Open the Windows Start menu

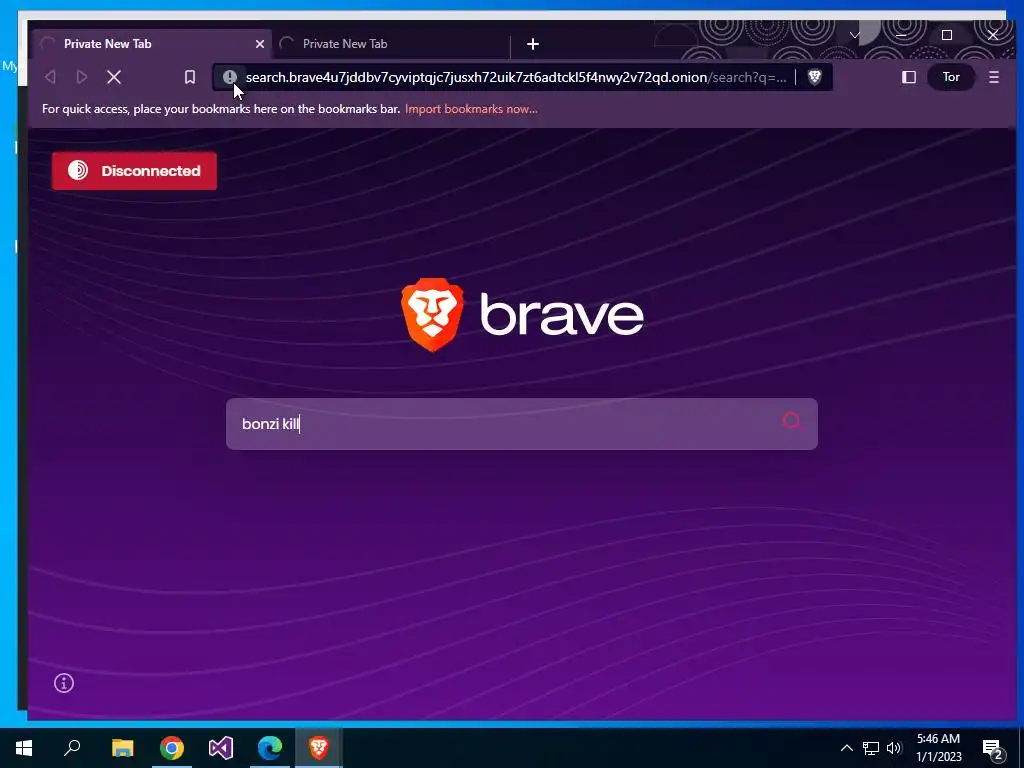24,748
